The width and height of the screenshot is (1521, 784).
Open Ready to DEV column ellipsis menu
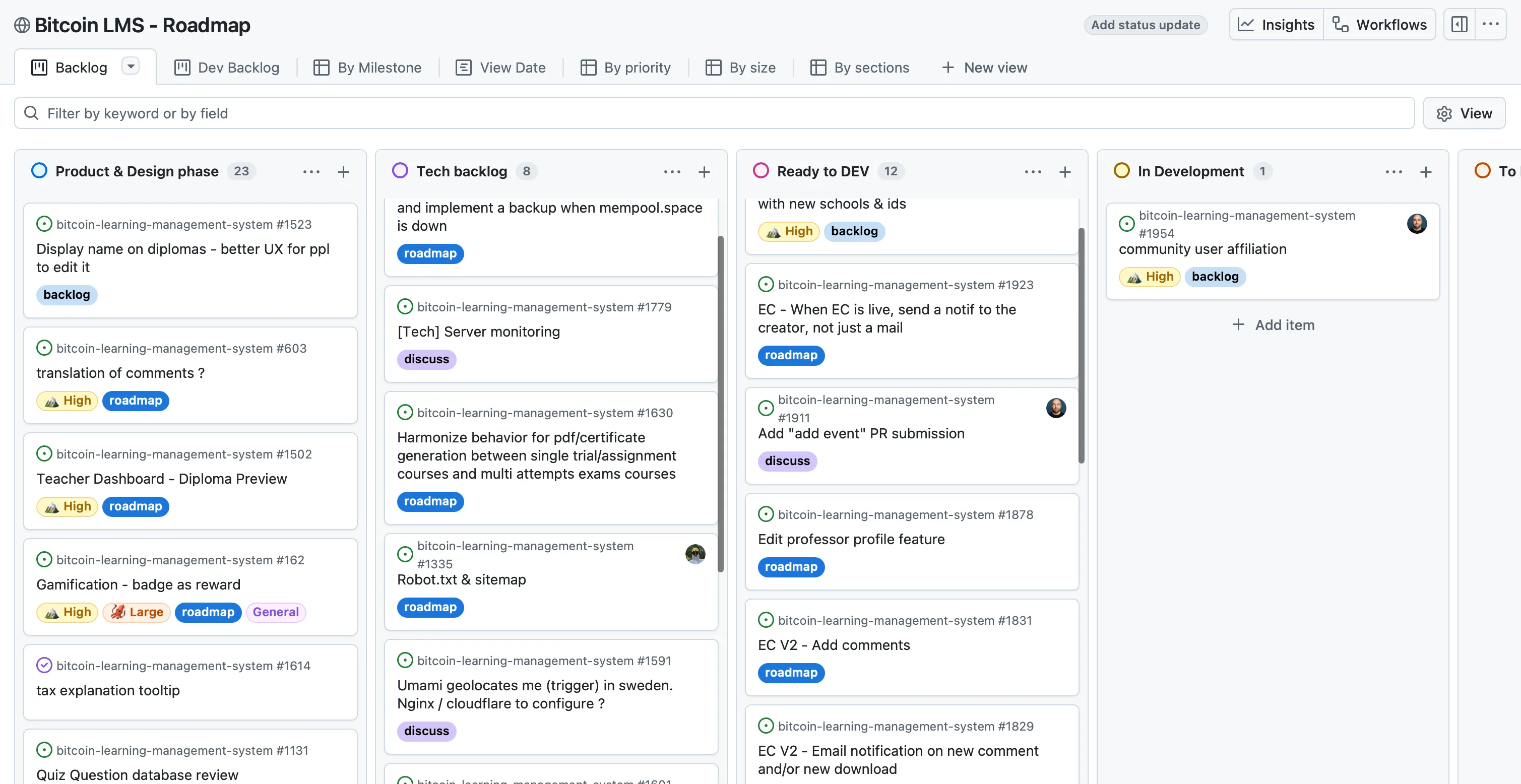pos(1033,172)
